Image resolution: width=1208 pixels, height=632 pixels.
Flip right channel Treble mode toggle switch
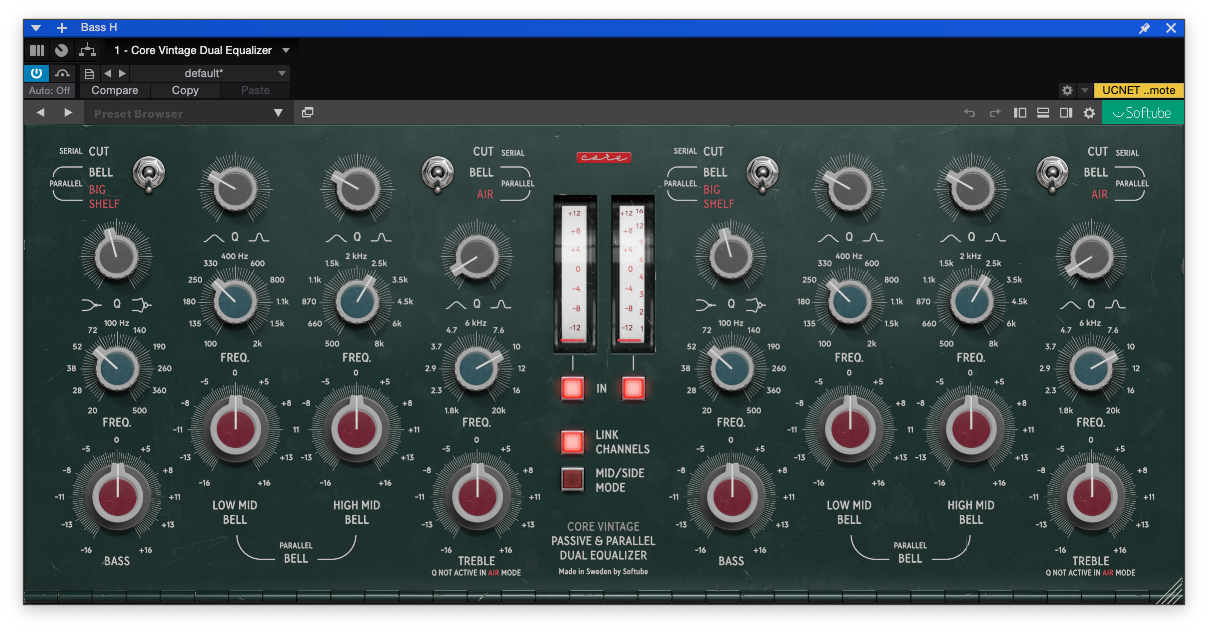(x=1050, y=174)
